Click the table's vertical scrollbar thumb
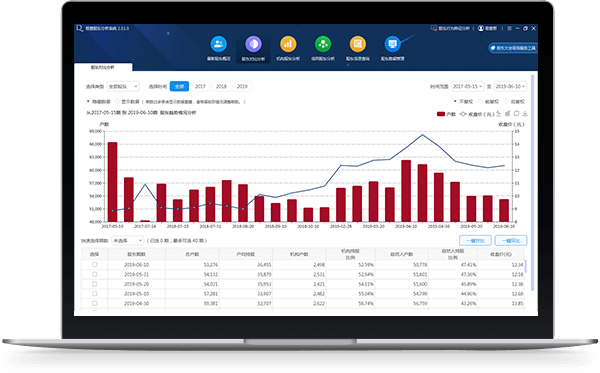600x373 pixels. [x=525, y=266]
